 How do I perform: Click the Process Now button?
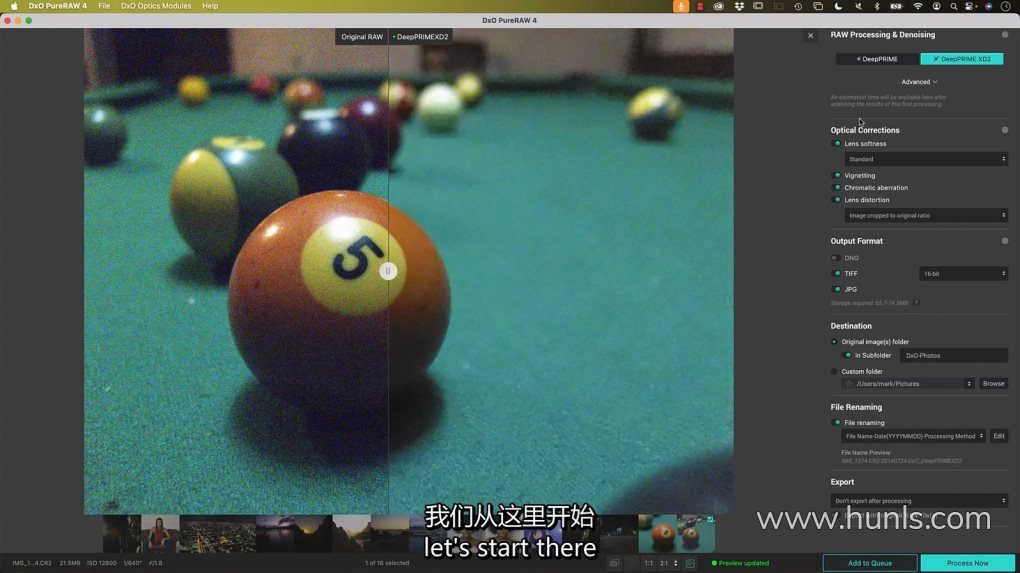pyautogui.click(x=967, y=563)
